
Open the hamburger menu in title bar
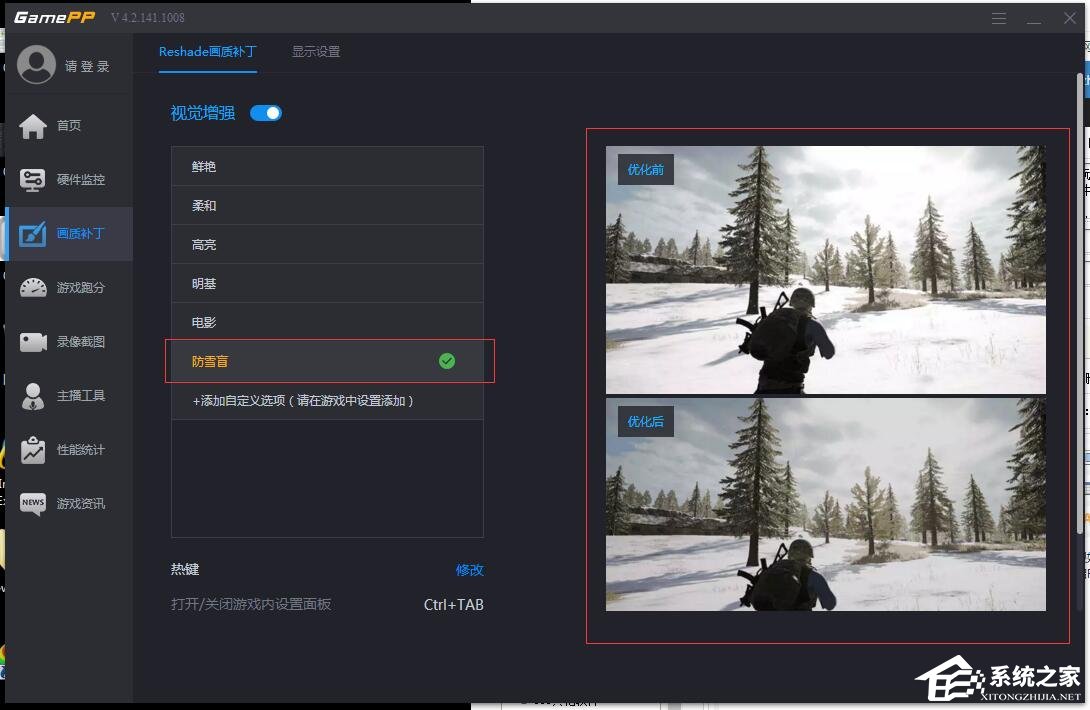coord(999,18)
